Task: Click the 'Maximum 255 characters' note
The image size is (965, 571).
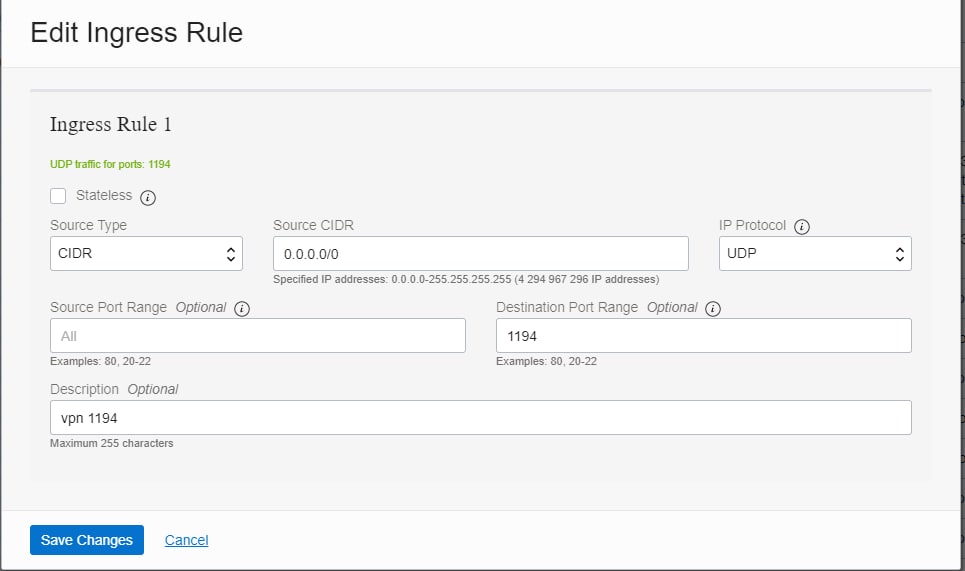Action: (x=111, y=443)
